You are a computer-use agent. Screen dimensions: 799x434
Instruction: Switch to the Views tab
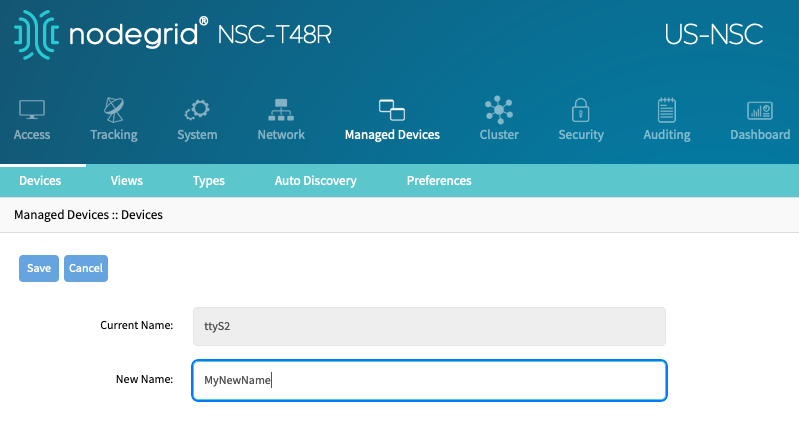pos(126,181)
